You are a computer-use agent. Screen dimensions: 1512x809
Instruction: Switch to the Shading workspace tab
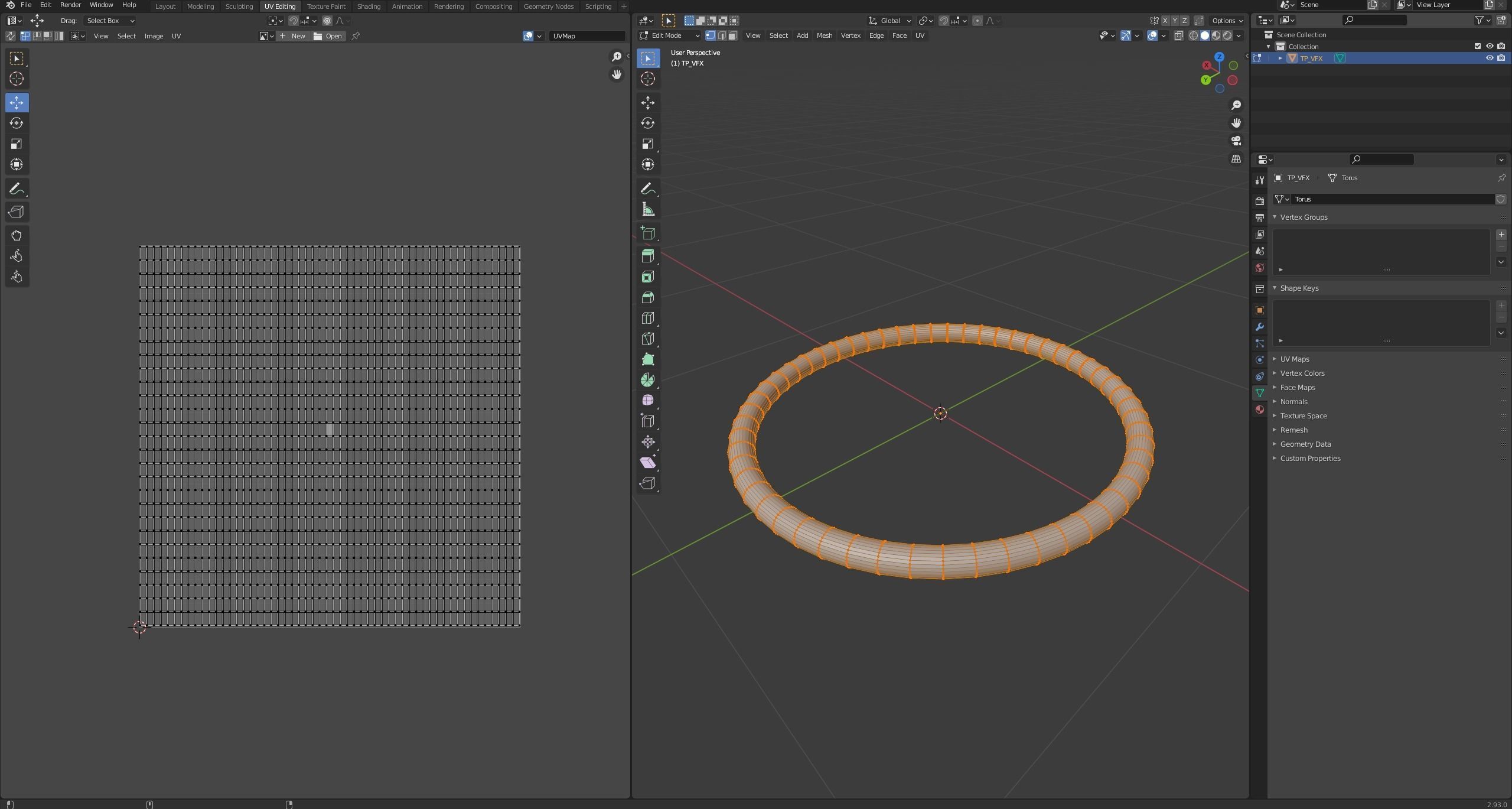[x=369, y=7]
